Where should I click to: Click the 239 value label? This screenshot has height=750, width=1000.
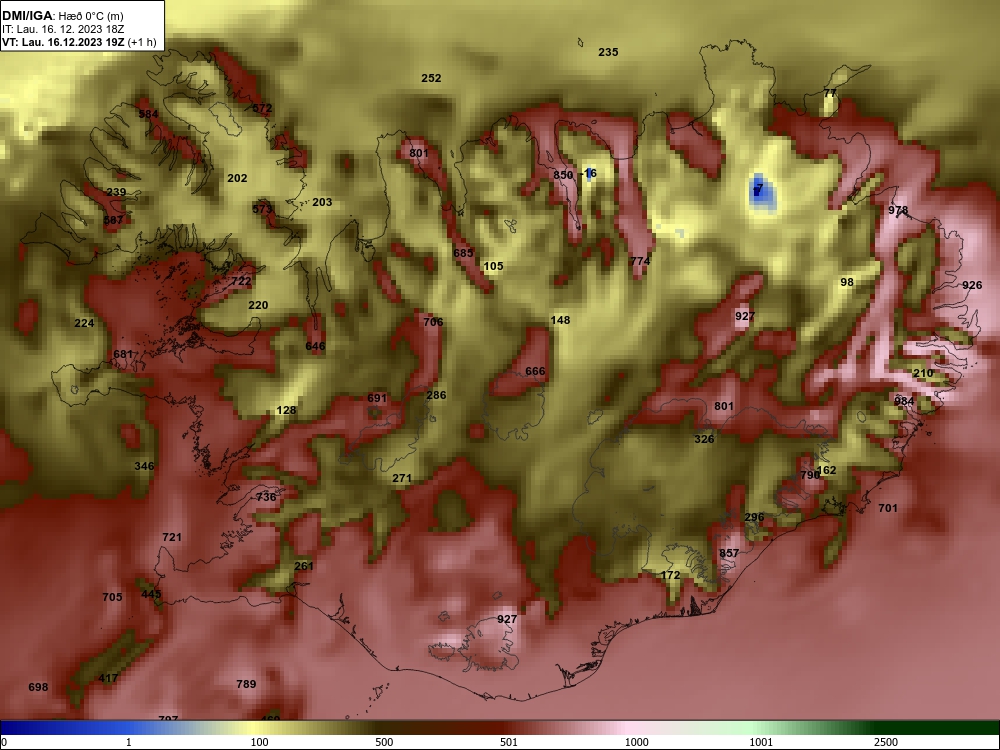coord(116,193)
